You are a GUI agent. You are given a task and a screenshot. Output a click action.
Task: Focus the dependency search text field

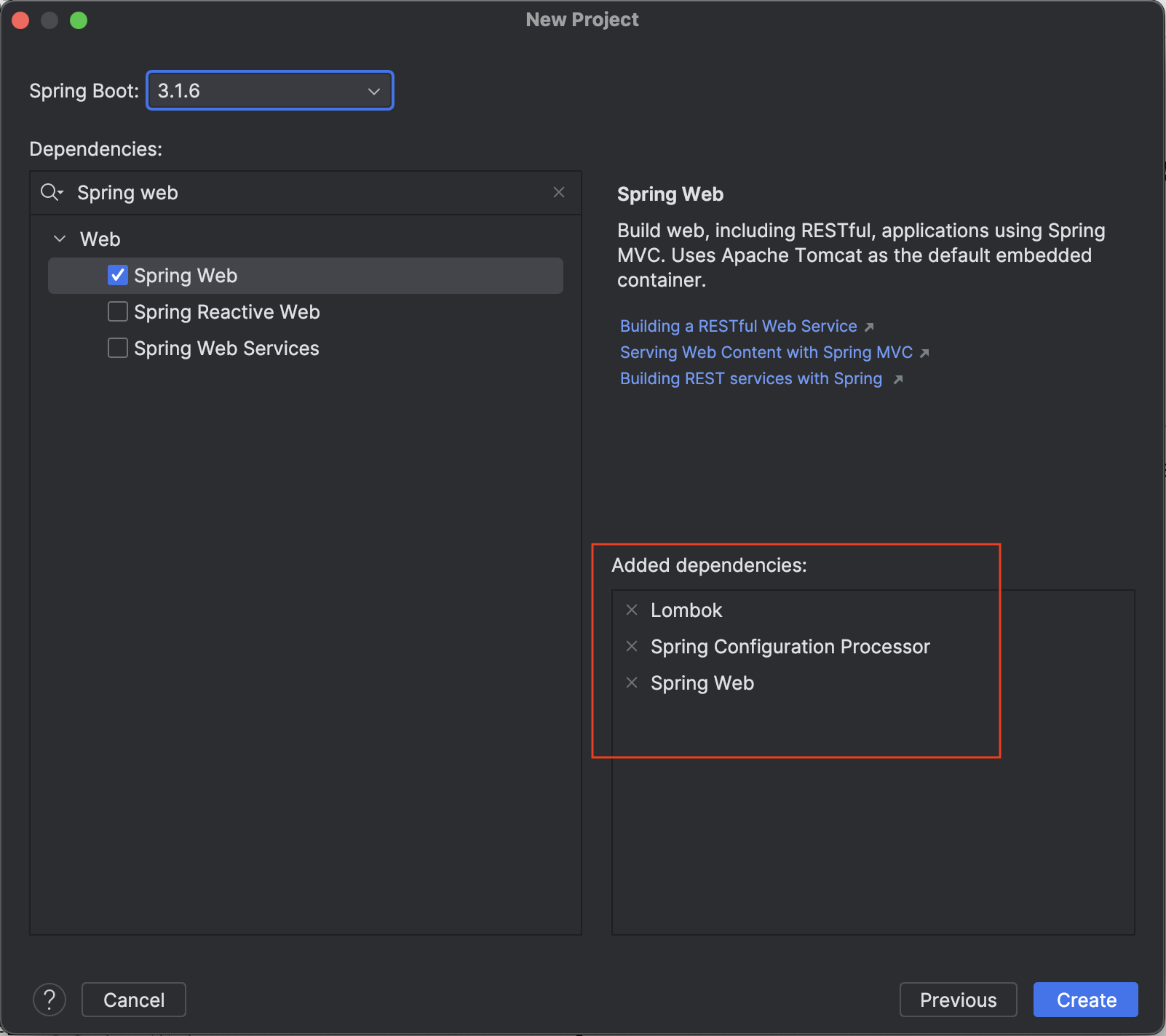coord(306,192)
